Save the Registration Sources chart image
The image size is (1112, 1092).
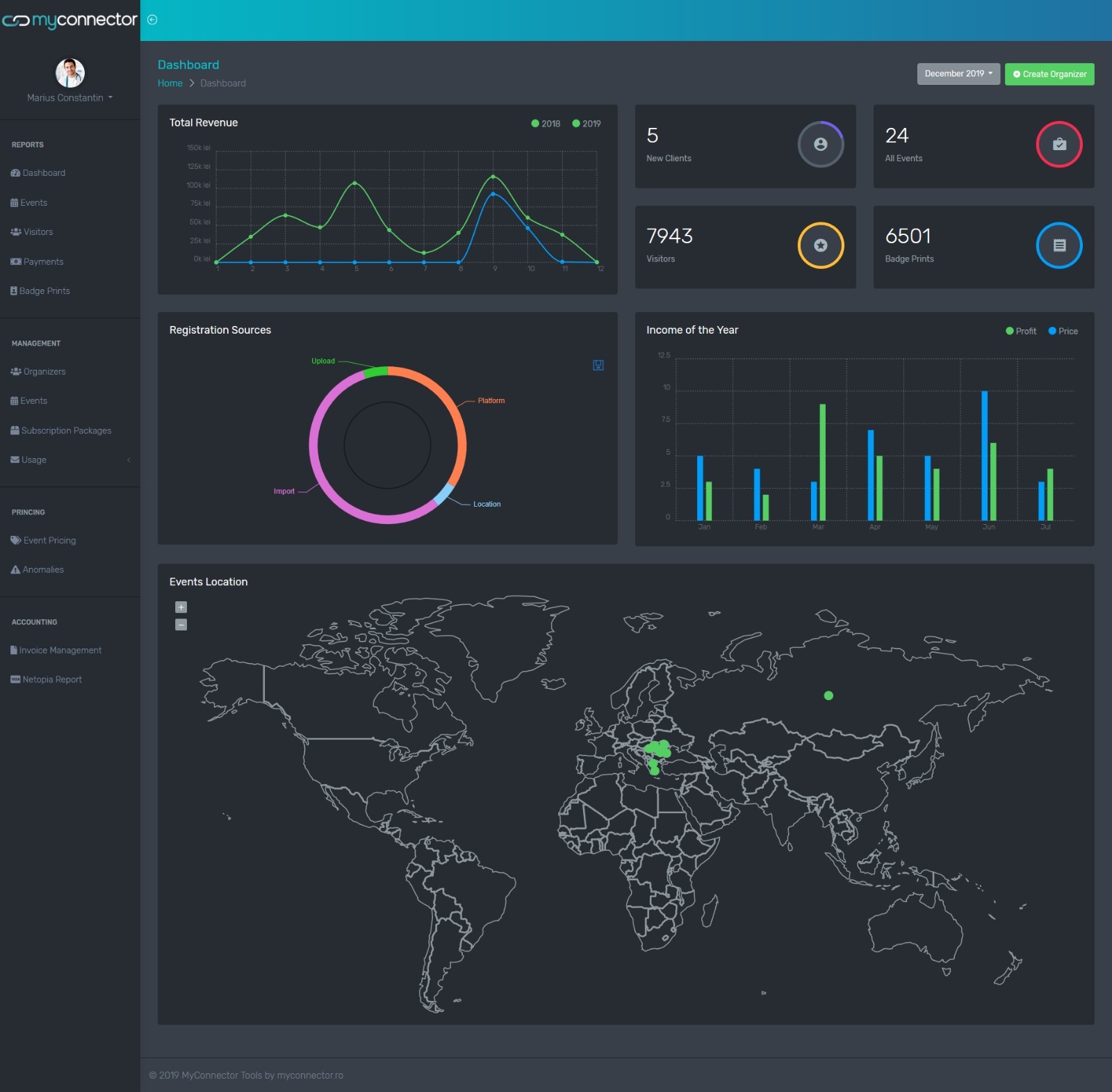[598, 365]
